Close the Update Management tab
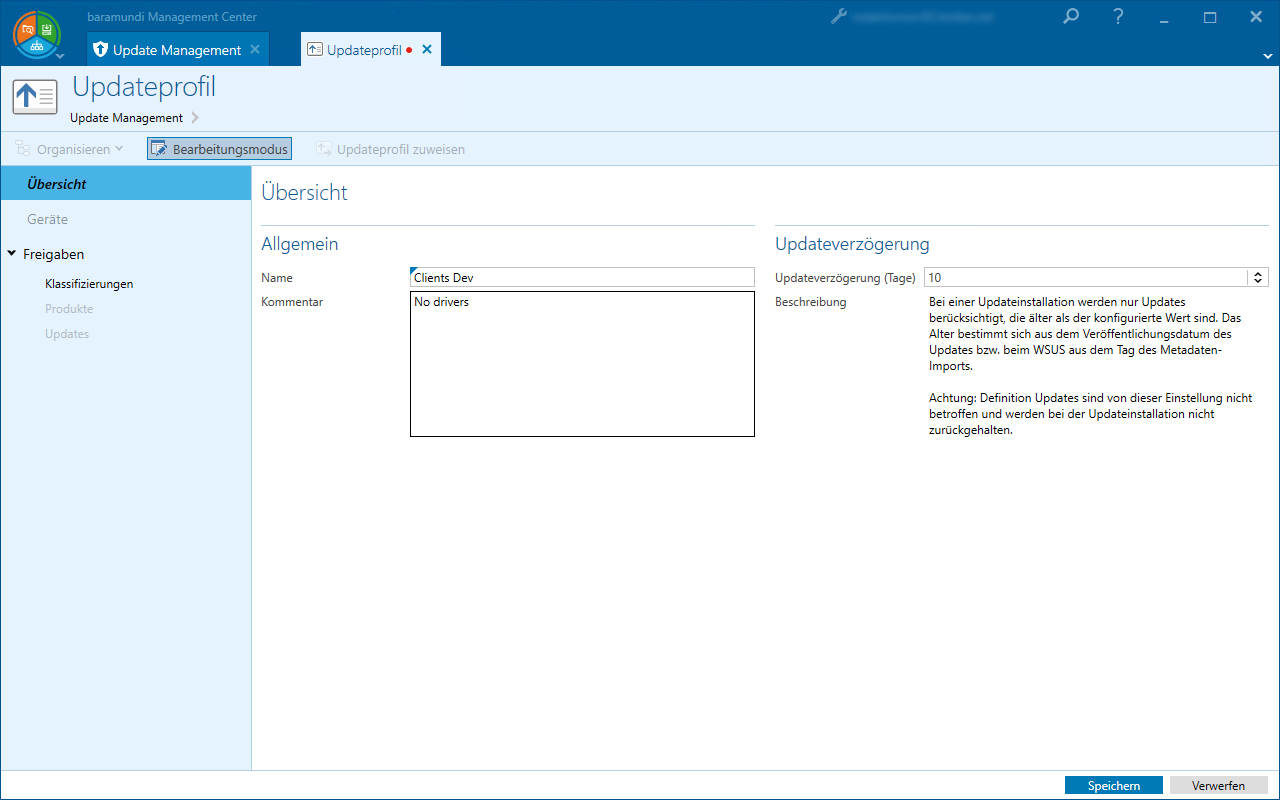 point(255,49)
